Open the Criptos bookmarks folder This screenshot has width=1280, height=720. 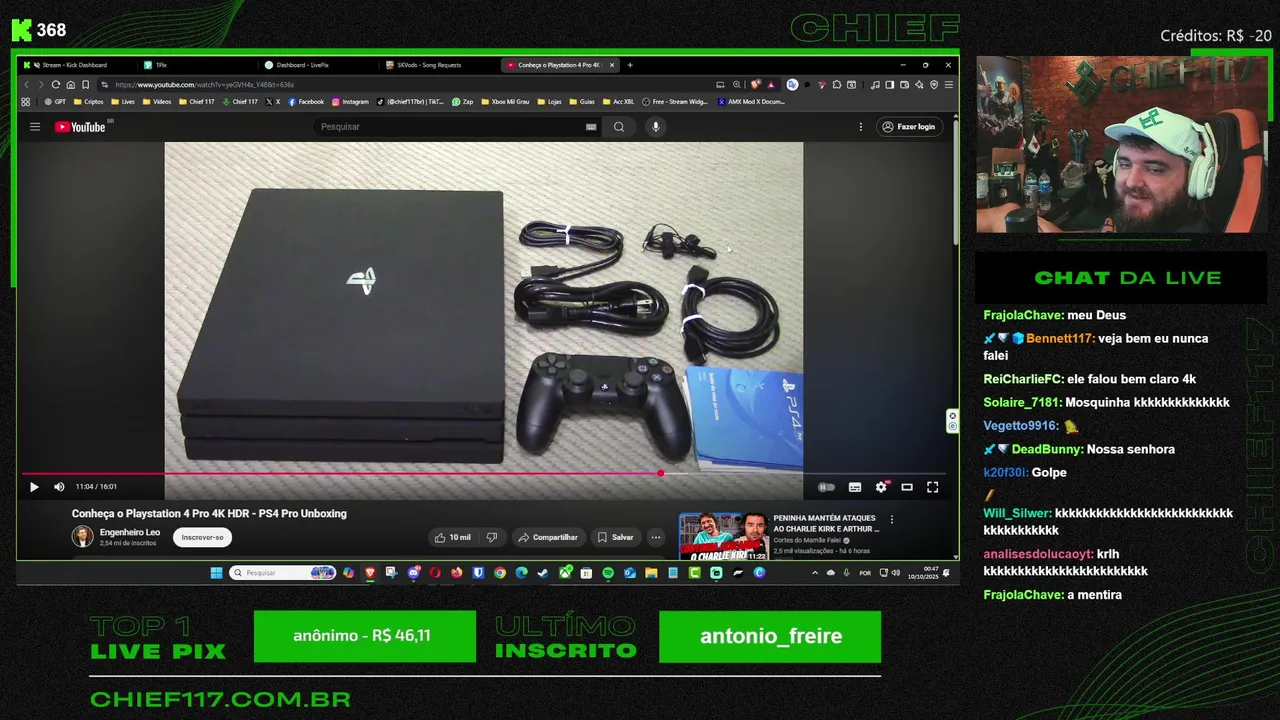point(89,102)
